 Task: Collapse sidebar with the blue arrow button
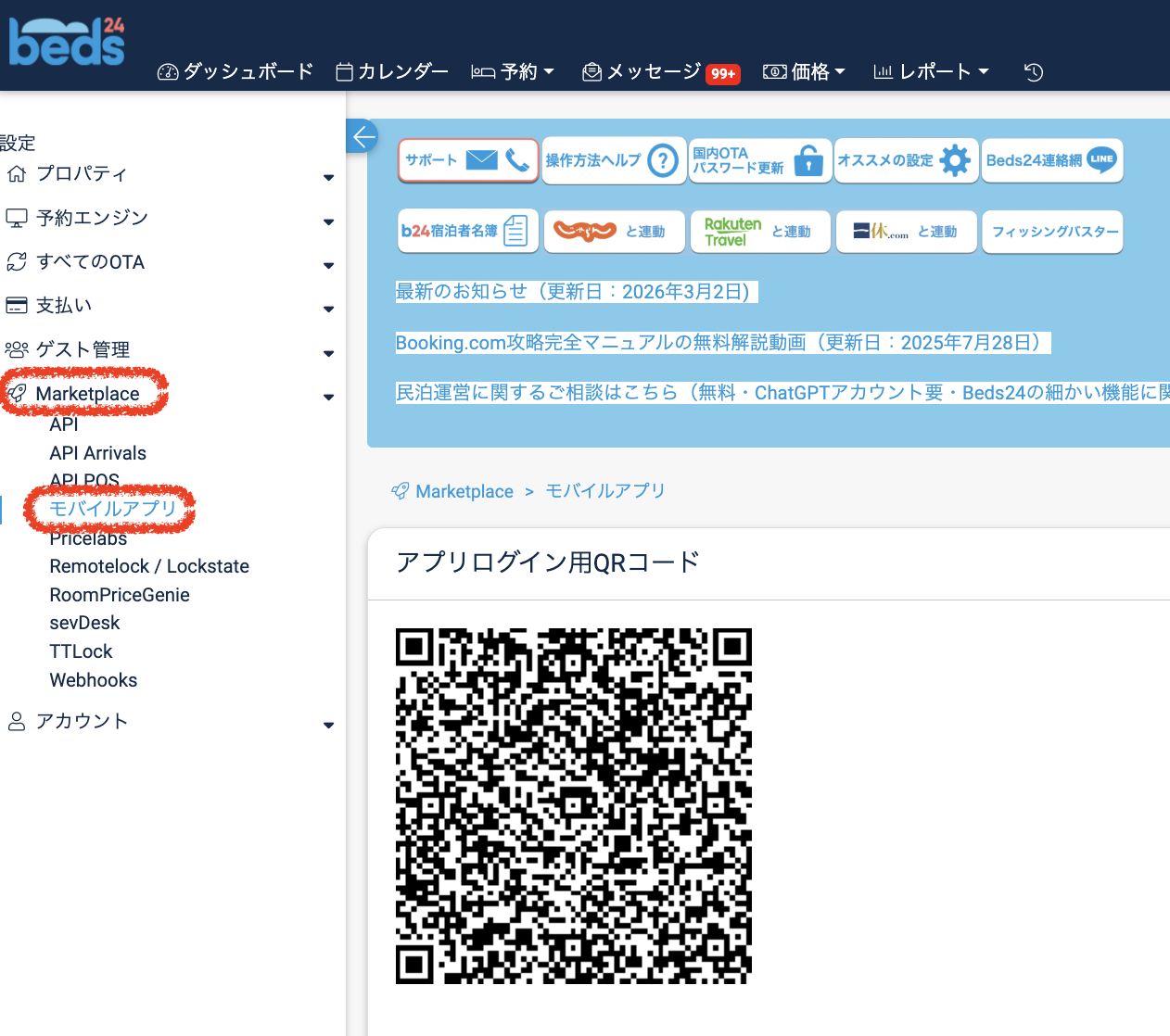coord(362,137)
